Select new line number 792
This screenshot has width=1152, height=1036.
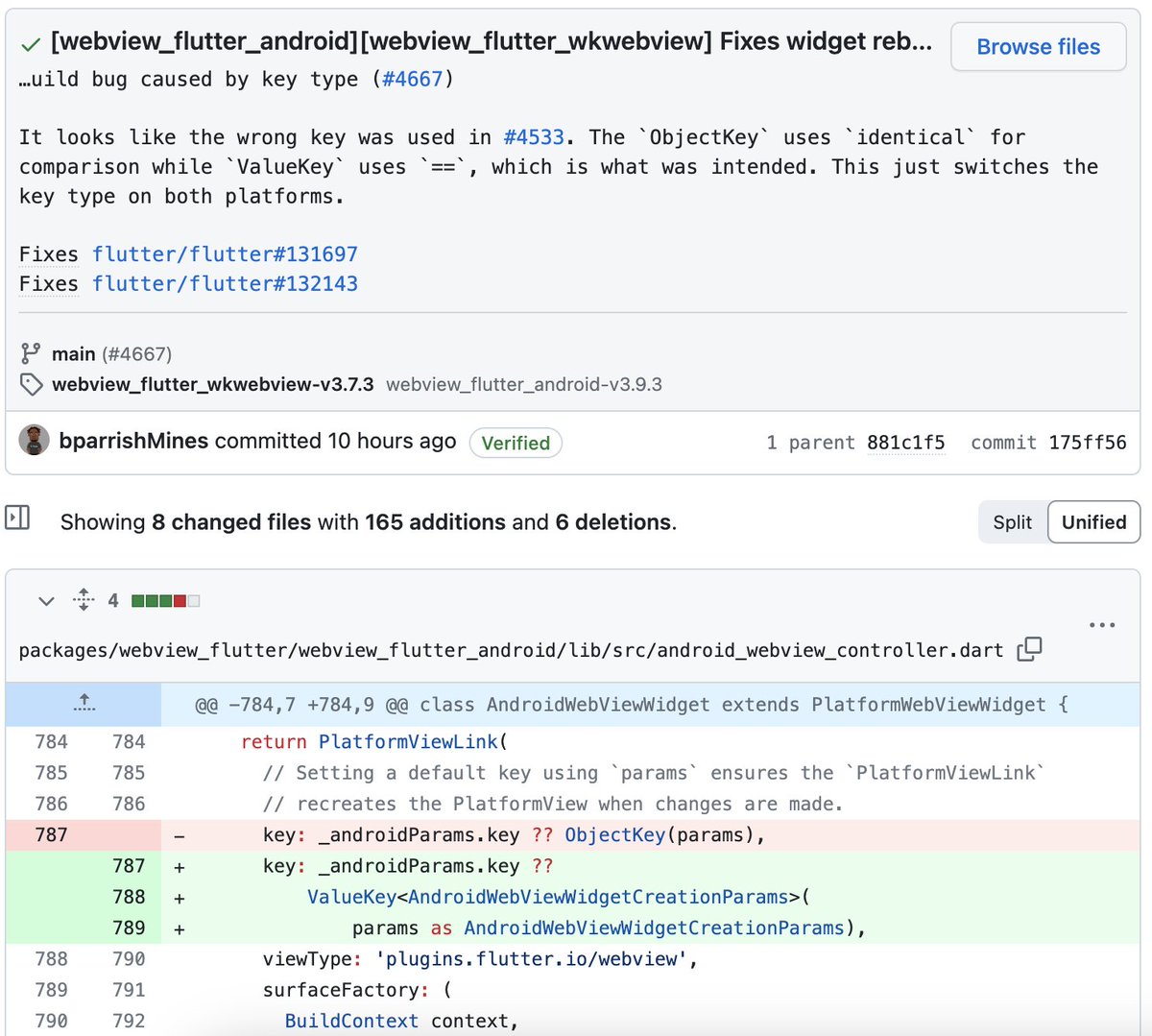coord(129,1021)
